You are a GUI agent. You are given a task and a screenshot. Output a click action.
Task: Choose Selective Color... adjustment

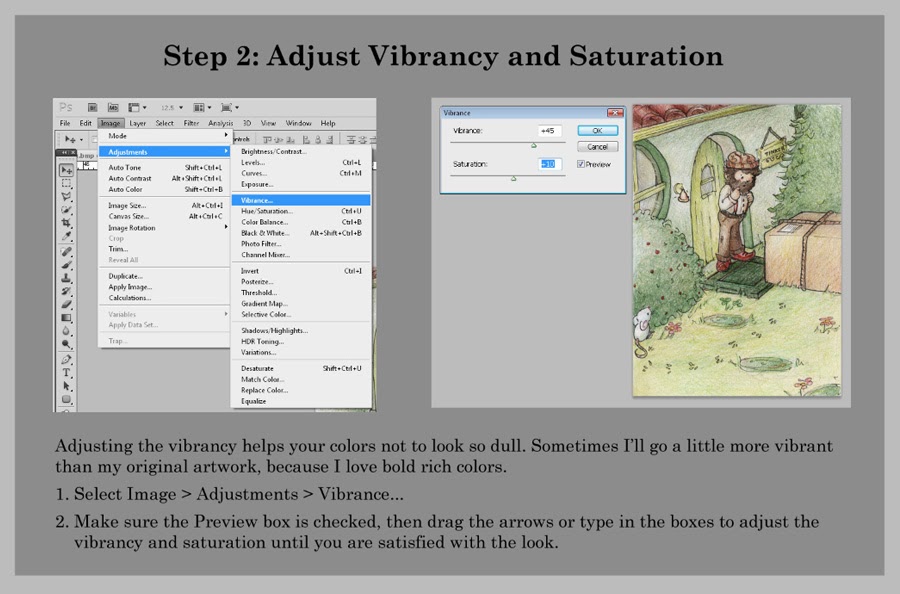(301, 315)
